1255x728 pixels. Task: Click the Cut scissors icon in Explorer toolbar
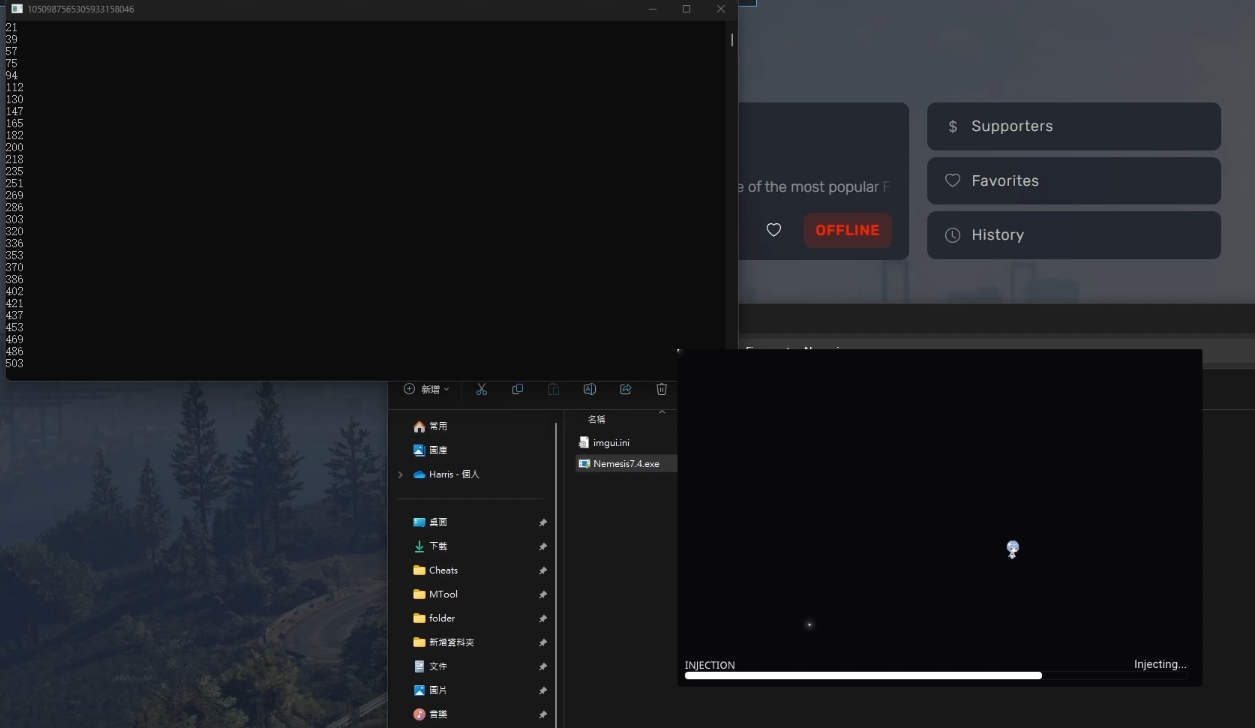tap(481, 389)
